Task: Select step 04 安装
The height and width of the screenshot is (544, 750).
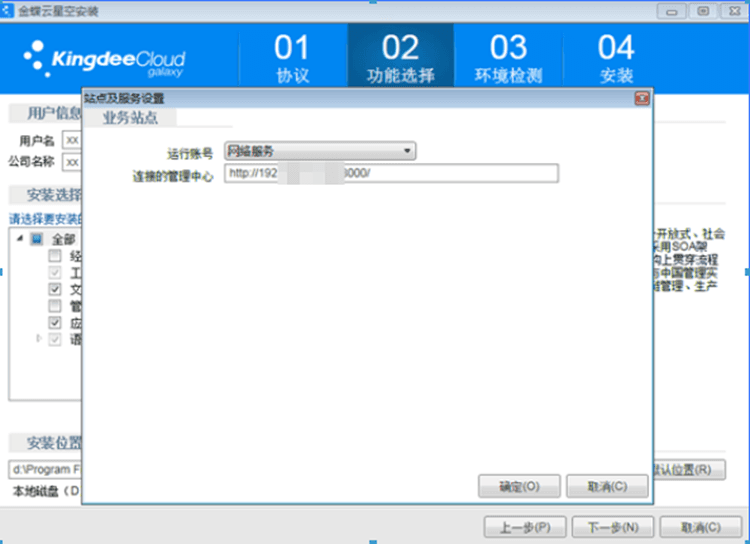Action: [616, 57]
